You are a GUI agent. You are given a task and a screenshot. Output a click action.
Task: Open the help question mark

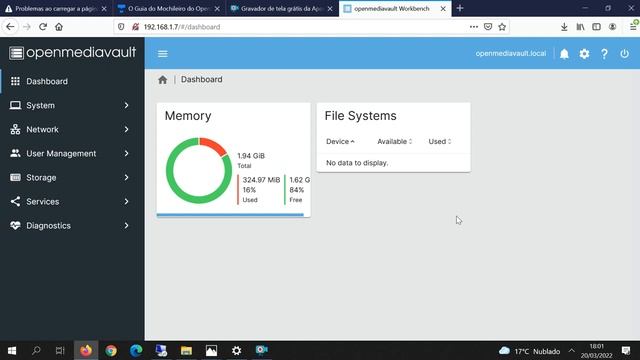coord(604,54)
